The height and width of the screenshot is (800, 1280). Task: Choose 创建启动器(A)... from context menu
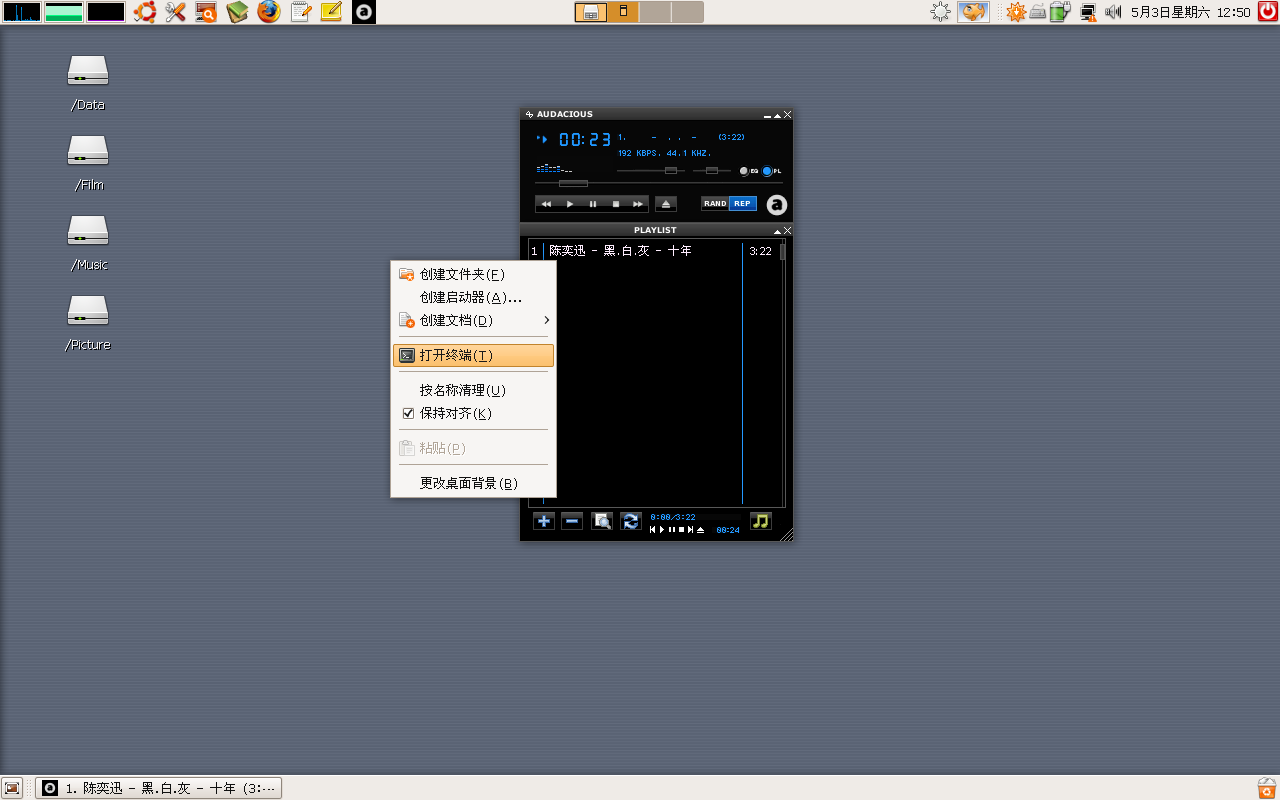[473, 297]
